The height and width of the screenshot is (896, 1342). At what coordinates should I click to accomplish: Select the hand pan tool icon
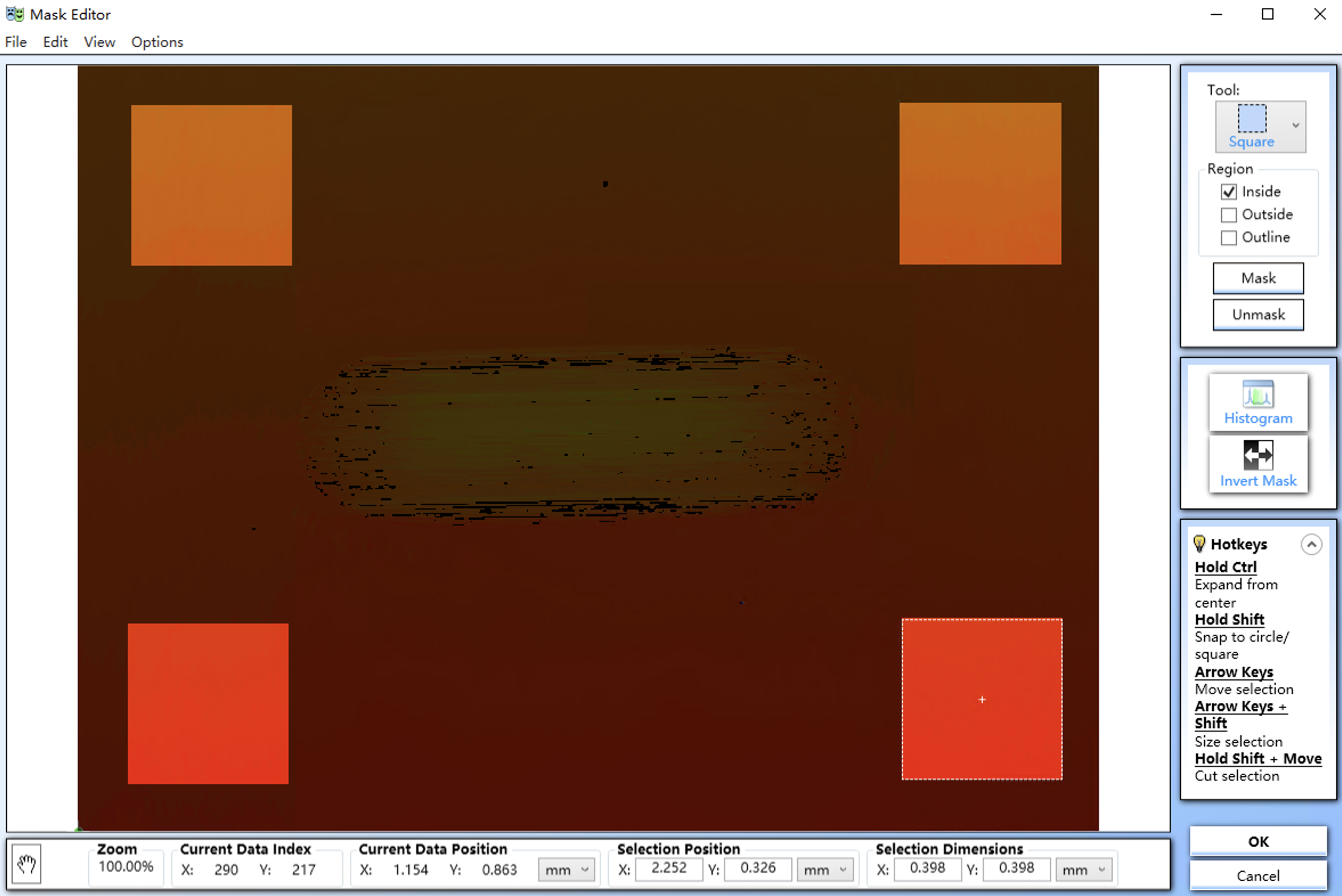pos(26,864)
